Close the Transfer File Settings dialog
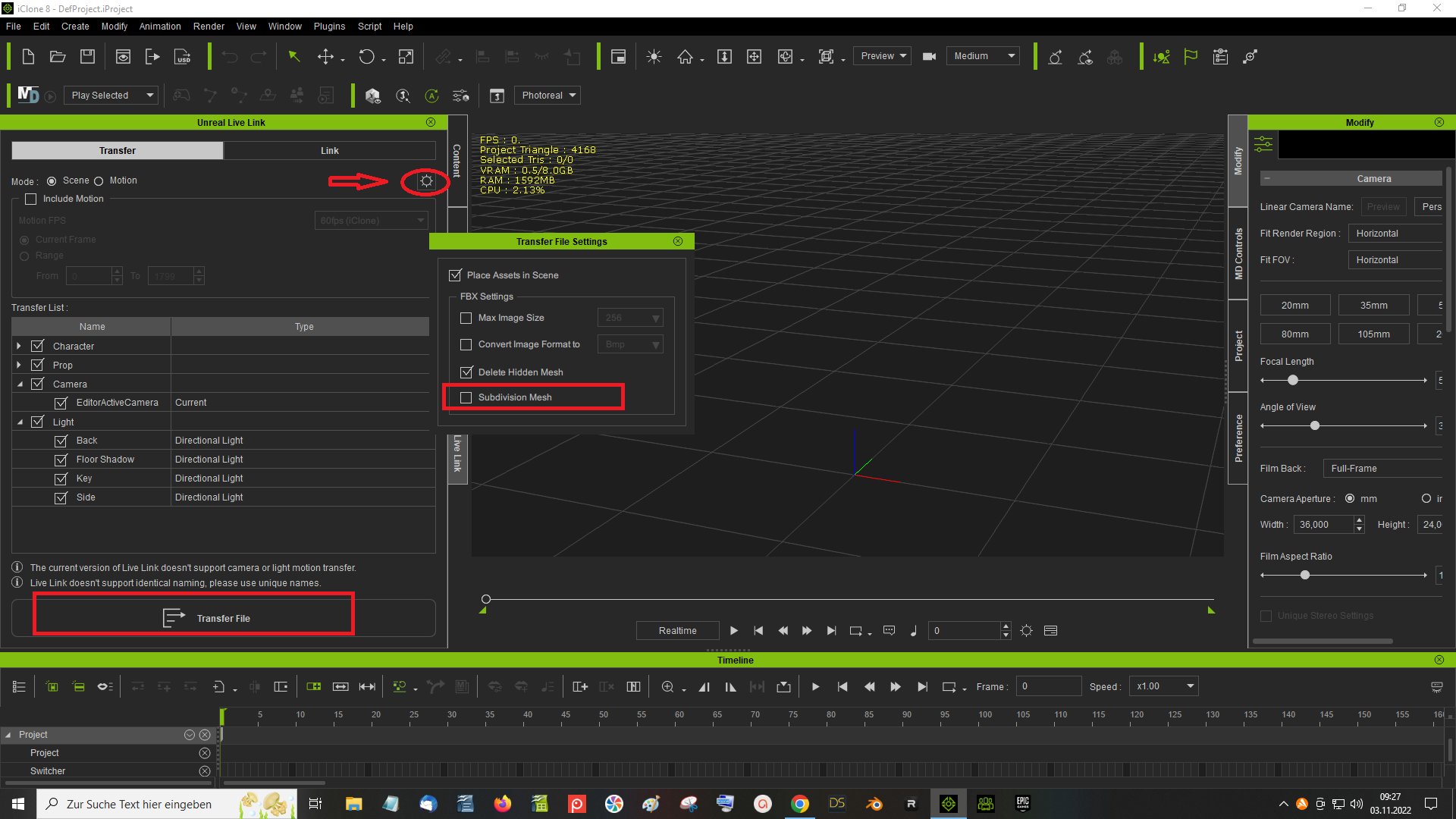Viewport: 1456px width, 819px height. 678,241
